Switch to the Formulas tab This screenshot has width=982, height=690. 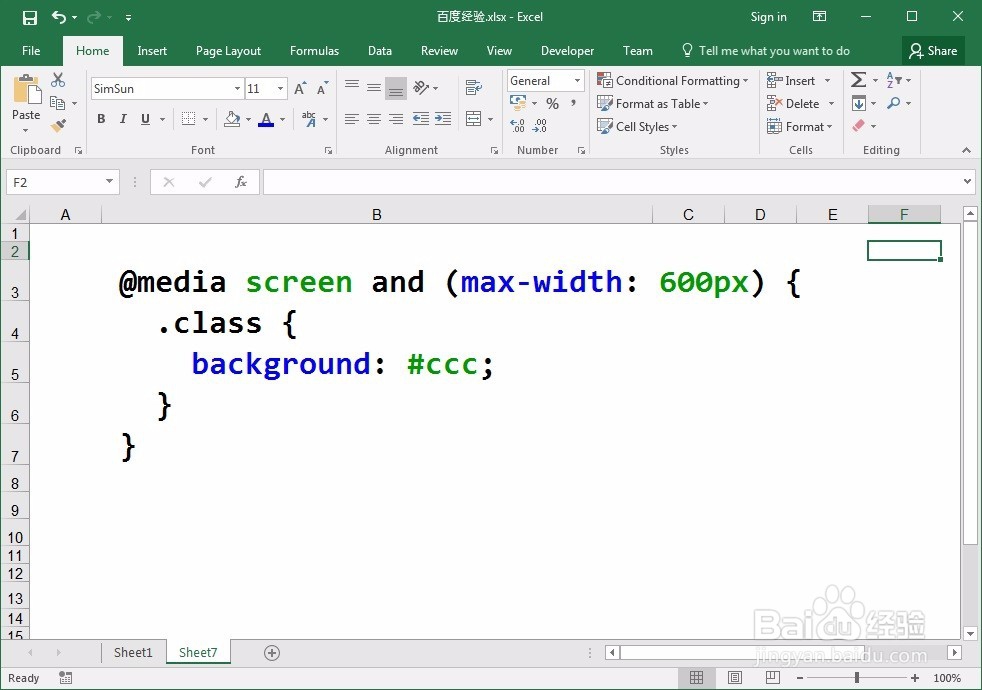[314, 51]
